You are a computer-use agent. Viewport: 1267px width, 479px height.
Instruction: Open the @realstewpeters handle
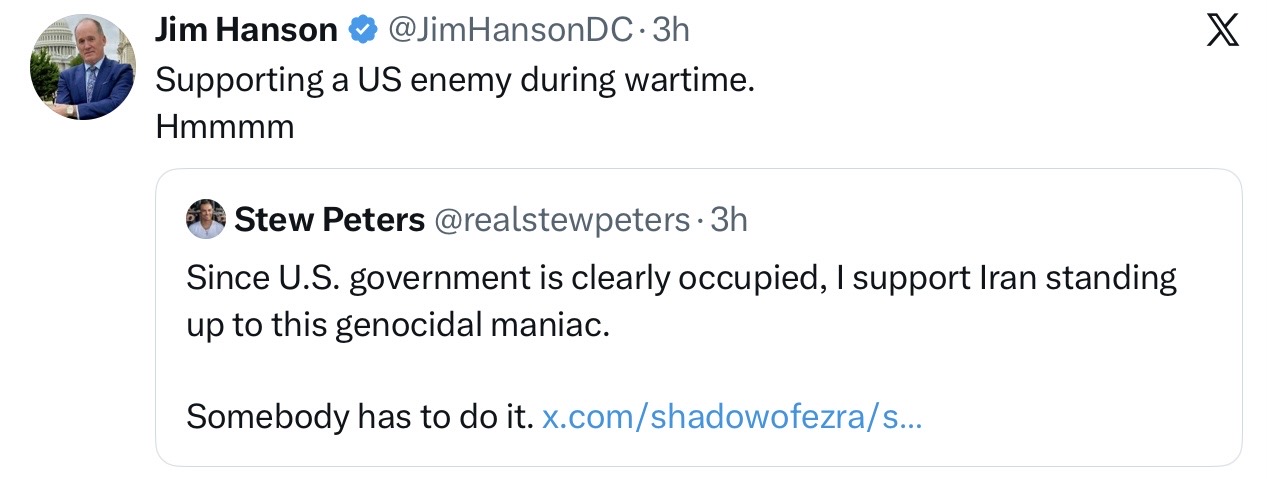561,219
